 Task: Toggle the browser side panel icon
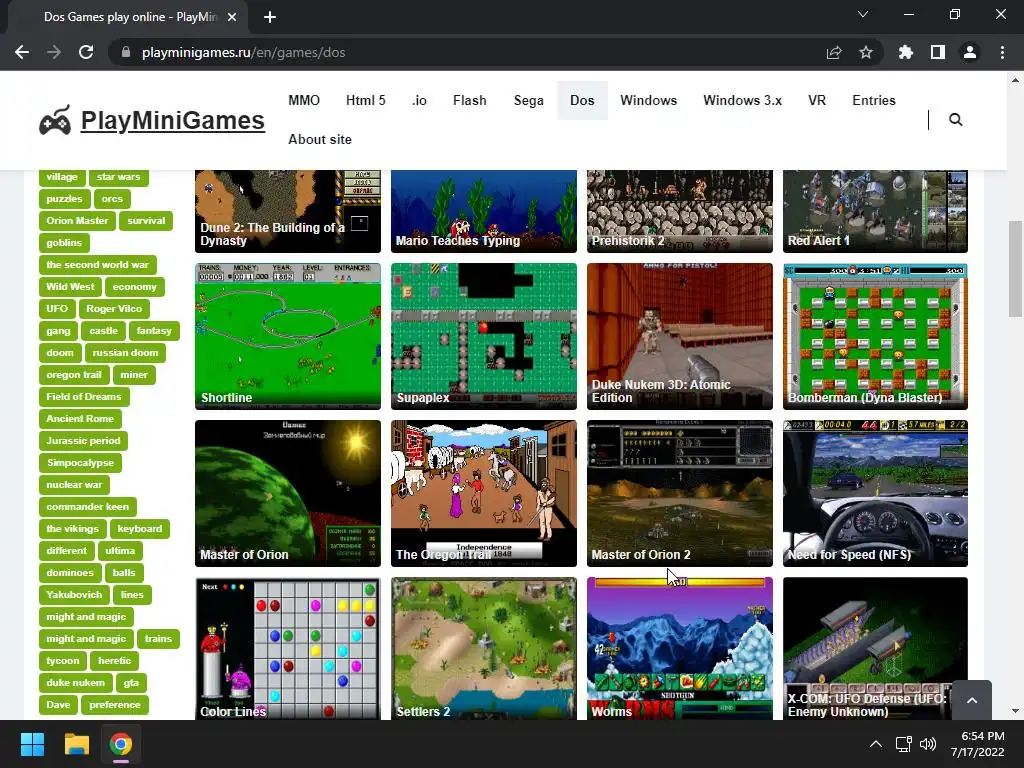click(938, 52)
